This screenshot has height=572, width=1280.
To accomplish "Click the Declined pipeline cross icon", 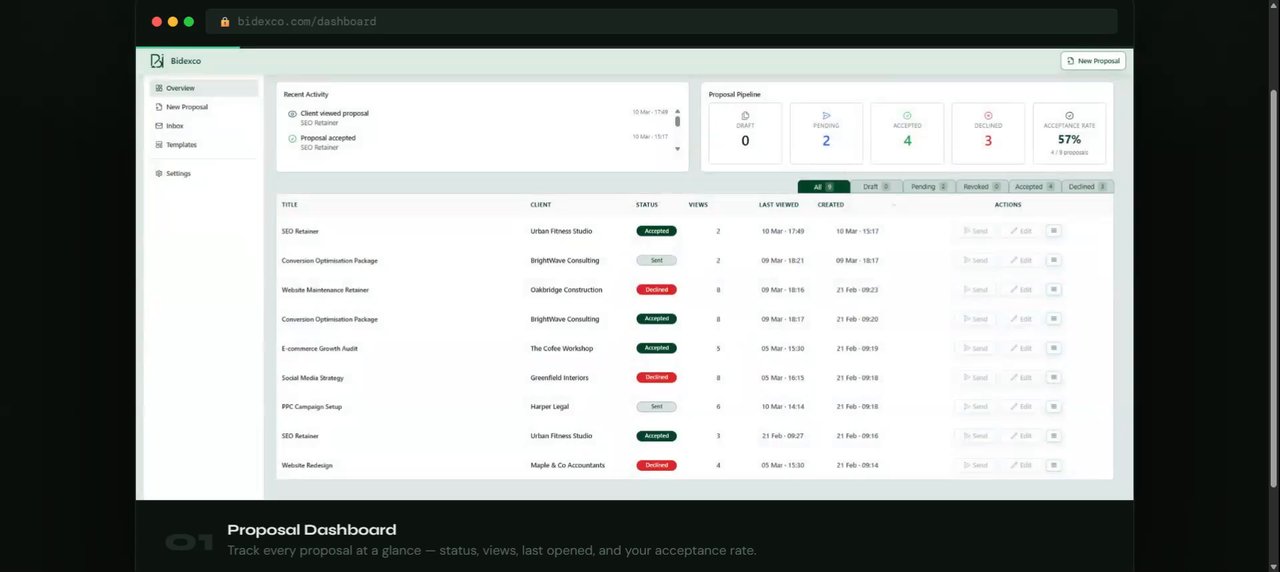I will [x=988, y=116].
